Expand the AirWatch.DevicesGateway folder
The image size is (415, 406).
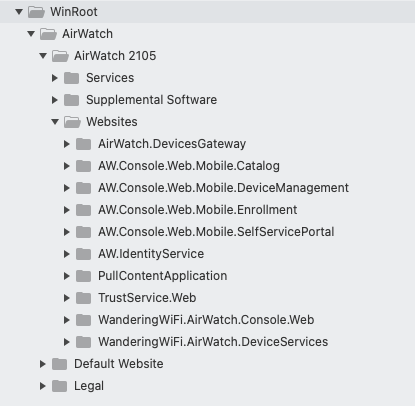[x=67, y=144]
